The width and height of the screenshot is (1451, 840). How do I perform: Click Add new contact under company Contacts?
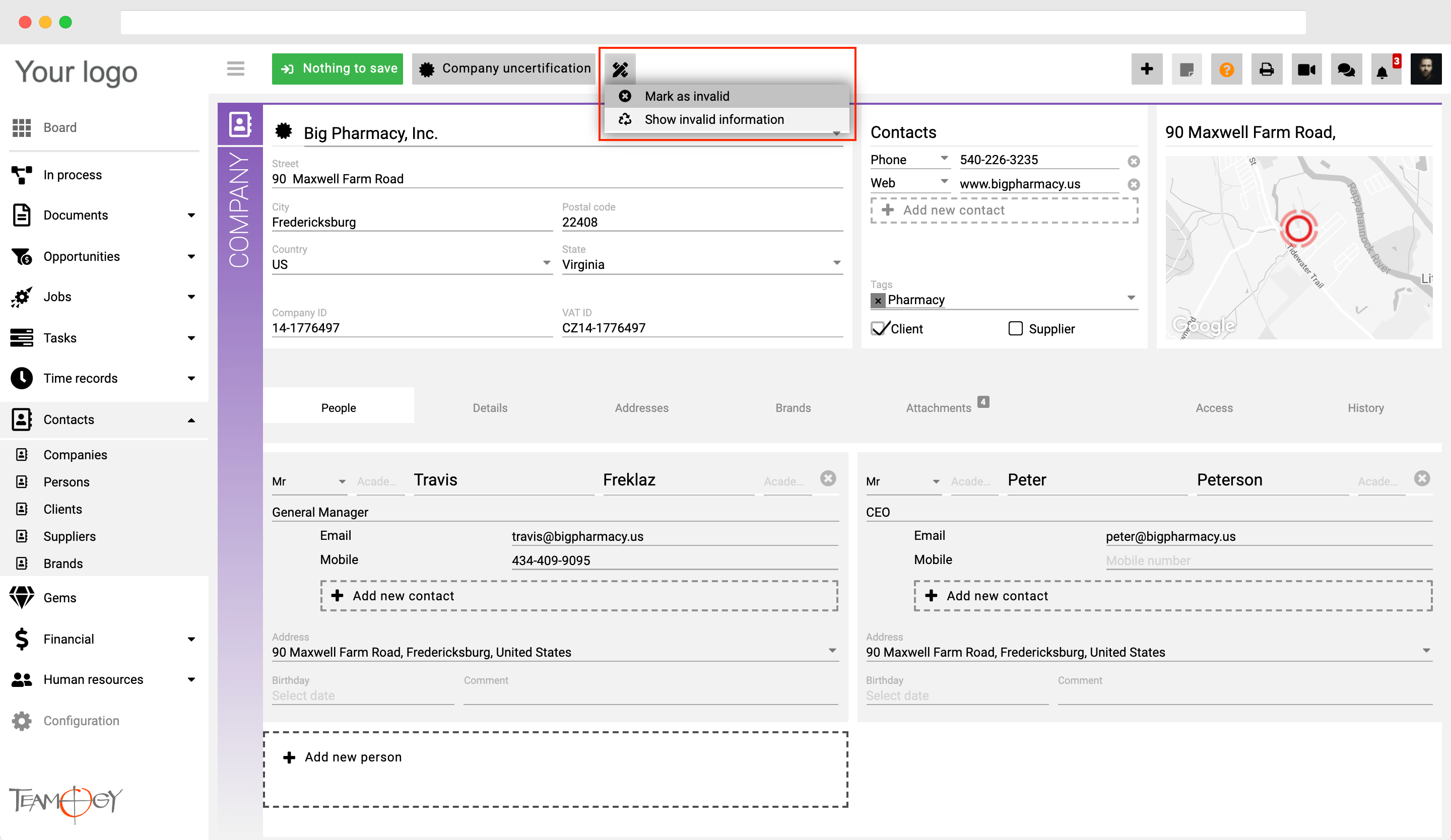coord(1004,210)
